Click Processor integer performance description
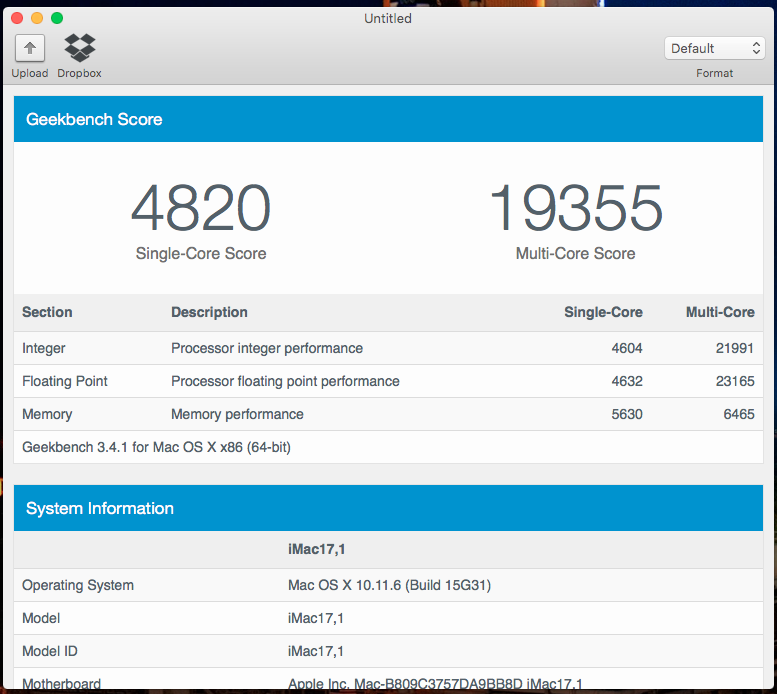777x694 pixels. click(267, 348)
